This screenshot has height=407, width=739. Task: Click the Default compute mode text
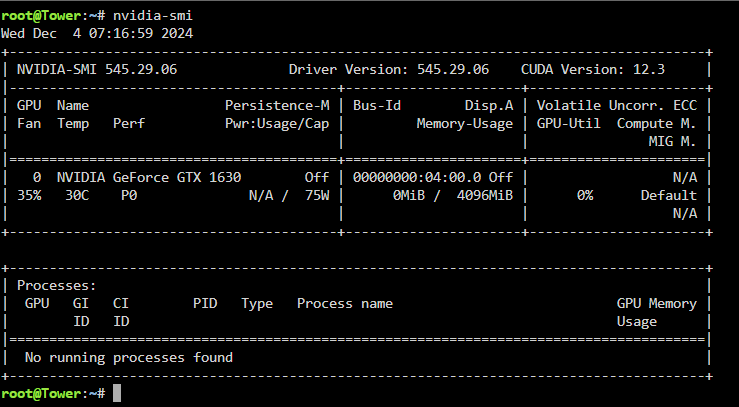(668, 195)
